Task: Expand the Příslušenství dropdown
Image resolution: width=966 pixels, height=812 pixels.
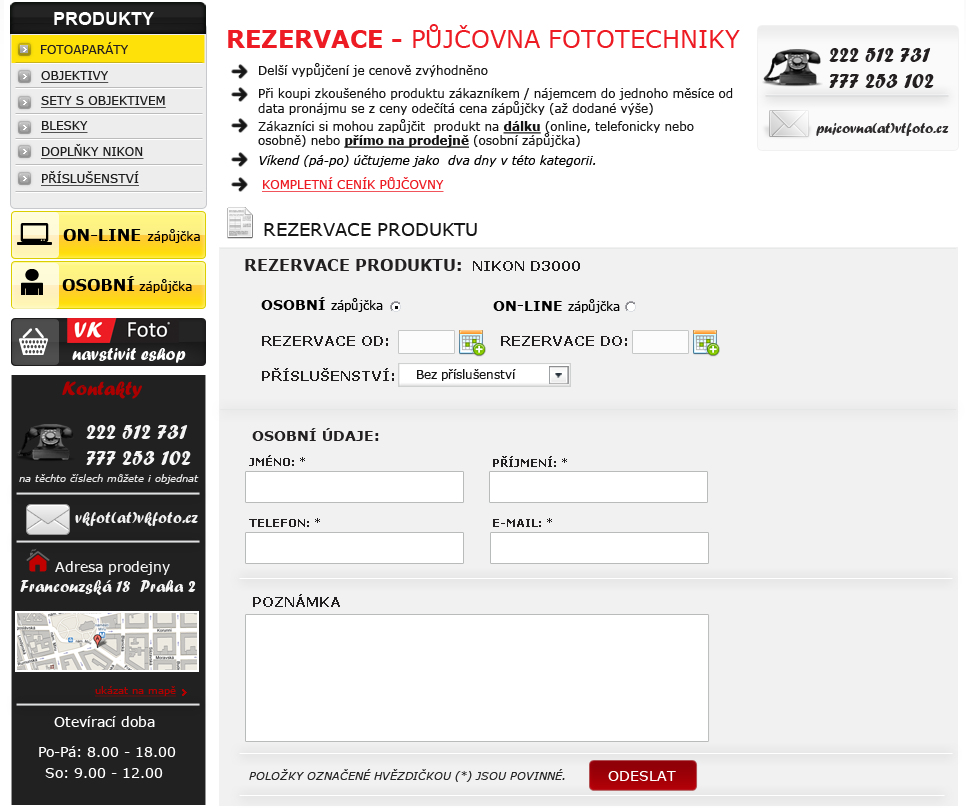Action: 558,375
